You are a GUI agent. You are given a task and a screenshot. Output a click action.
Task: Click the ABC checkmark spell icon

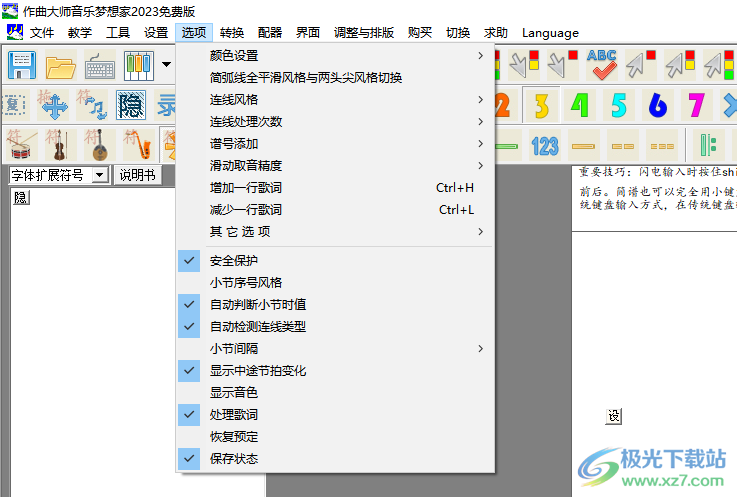click(x=602, y=64)
